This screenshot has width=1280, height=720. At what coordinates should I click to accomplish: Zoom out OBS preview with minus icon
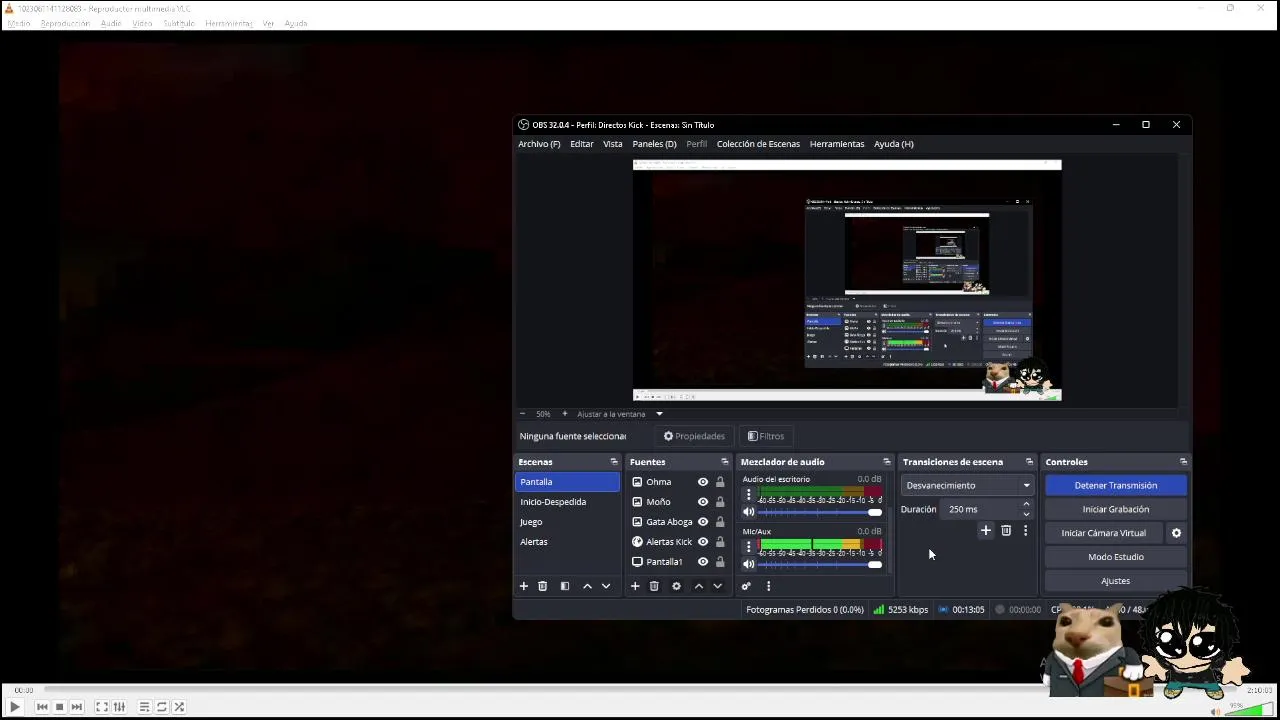(x=522, y=414)
